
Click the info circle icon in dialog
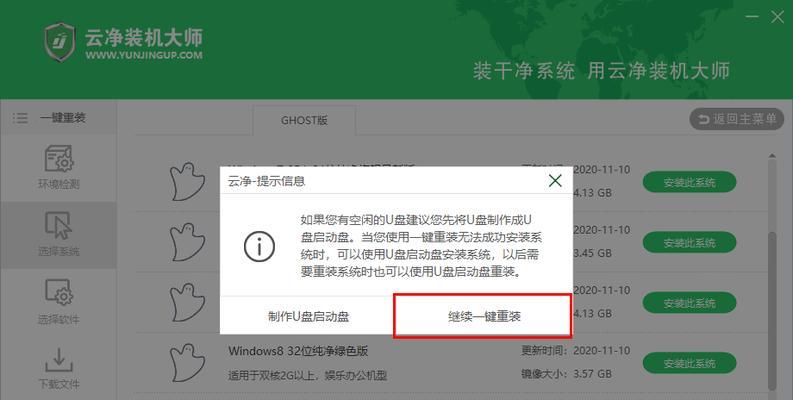click(259, 247)
